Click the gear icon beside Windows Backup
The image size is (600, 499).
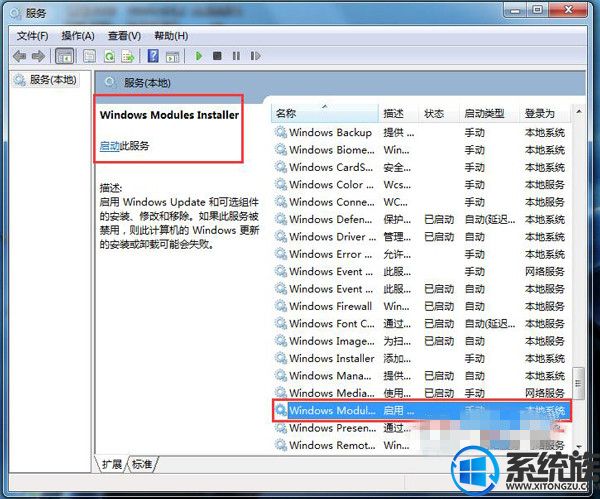pyautogui.click(x=280, y=133)
